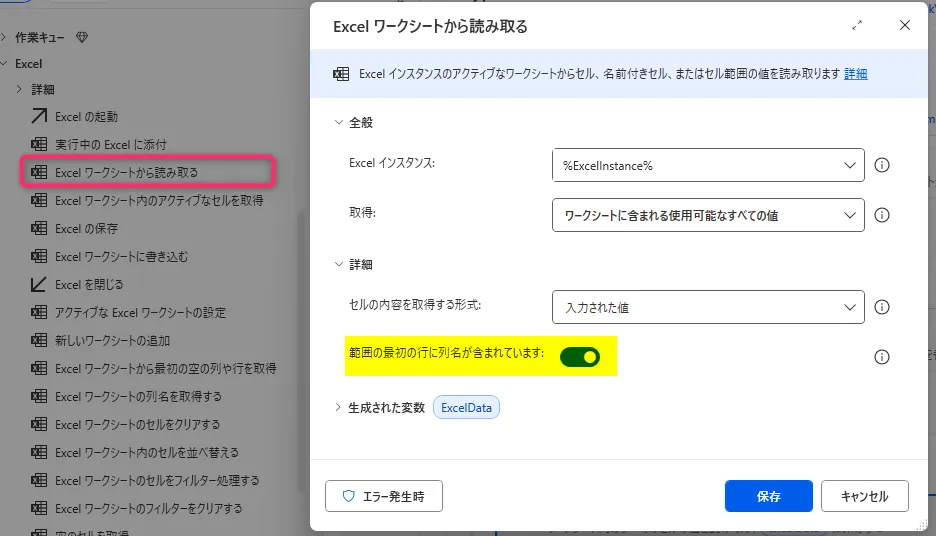Click the info icon beside Excel インスタンス
This screenshot has width=936, height=536.
pyautogui.click(x=882, y=165)
